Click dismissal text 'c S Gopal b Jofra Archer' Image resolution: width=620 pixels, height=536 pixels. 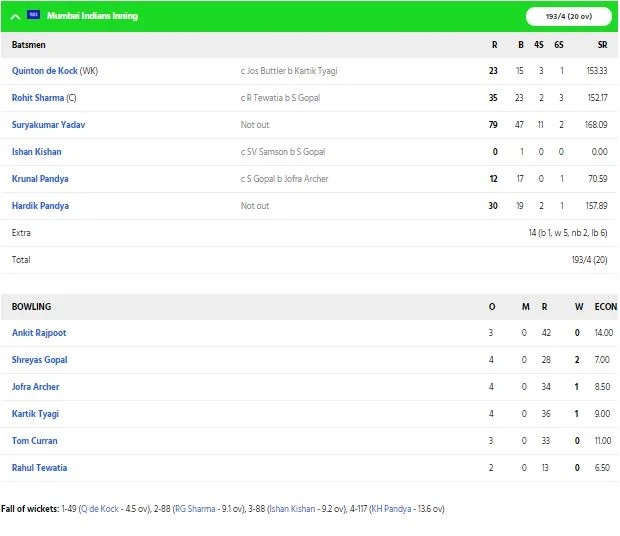coord(284,179)
